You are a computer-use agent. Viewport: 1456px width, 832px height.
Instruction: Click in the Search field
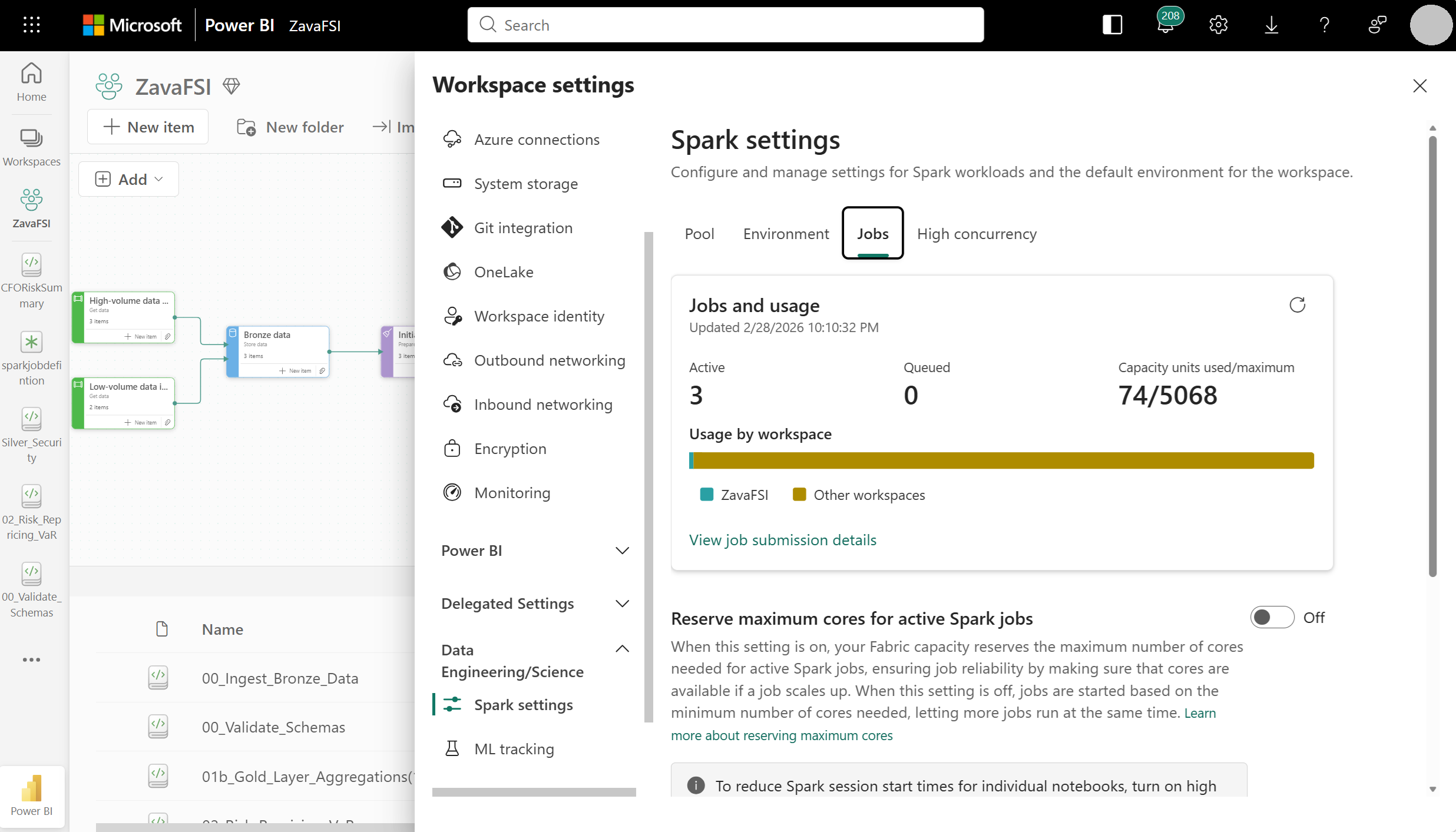[726, 25]
